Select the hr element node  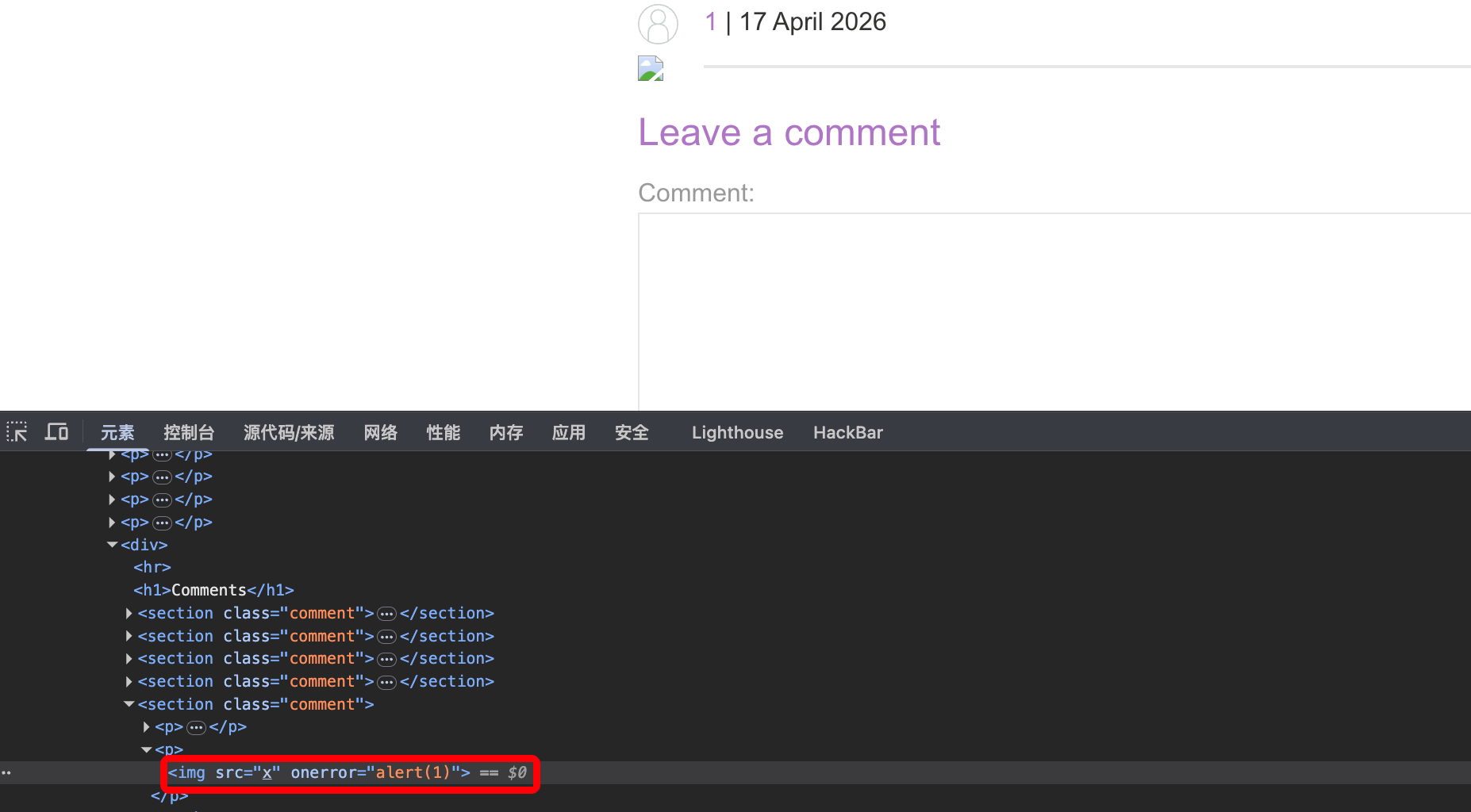[x=152, y=567]
